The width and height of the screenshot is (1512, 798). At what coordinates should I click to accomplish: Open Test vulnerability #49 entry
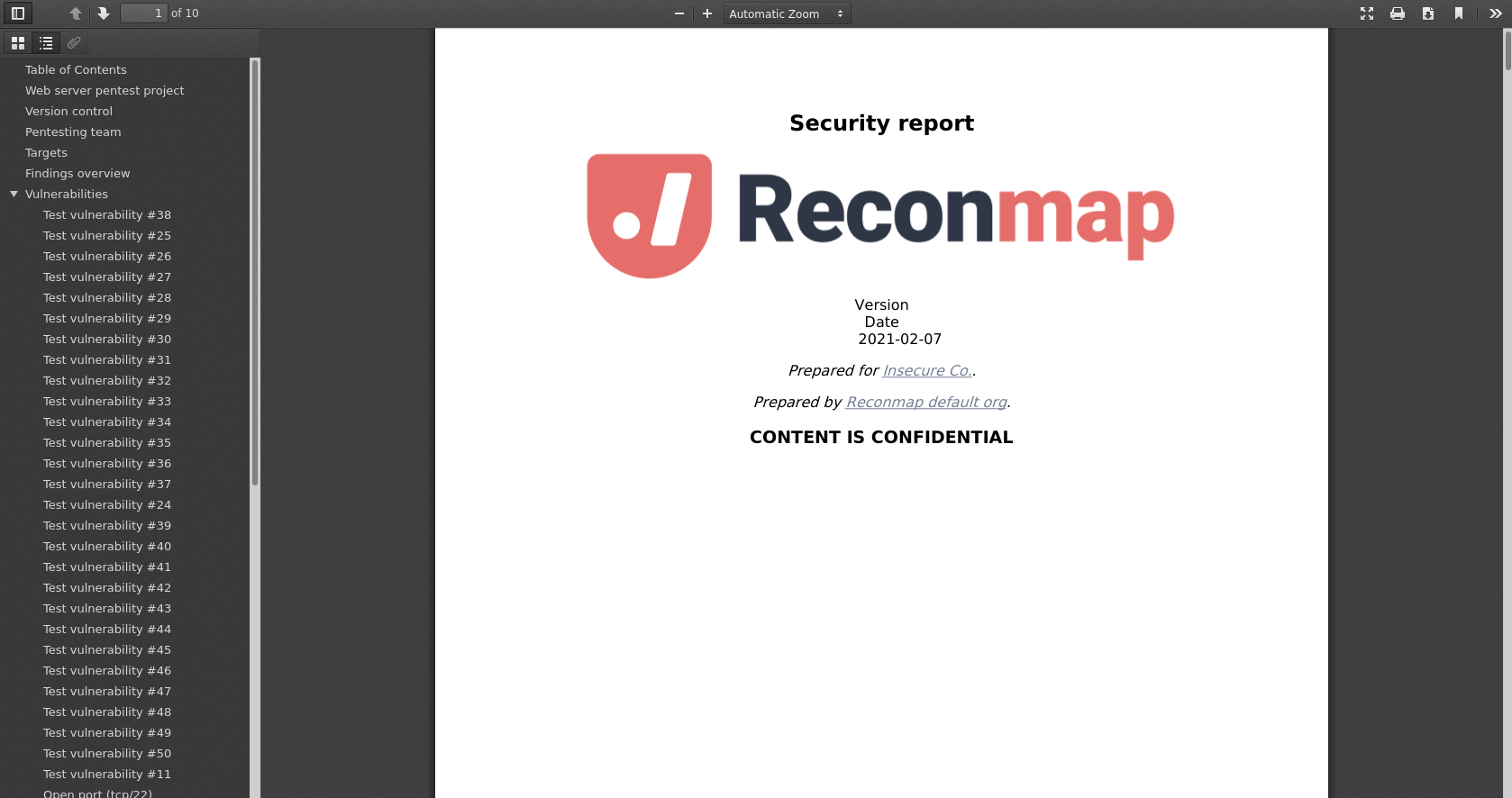(107, 732)
